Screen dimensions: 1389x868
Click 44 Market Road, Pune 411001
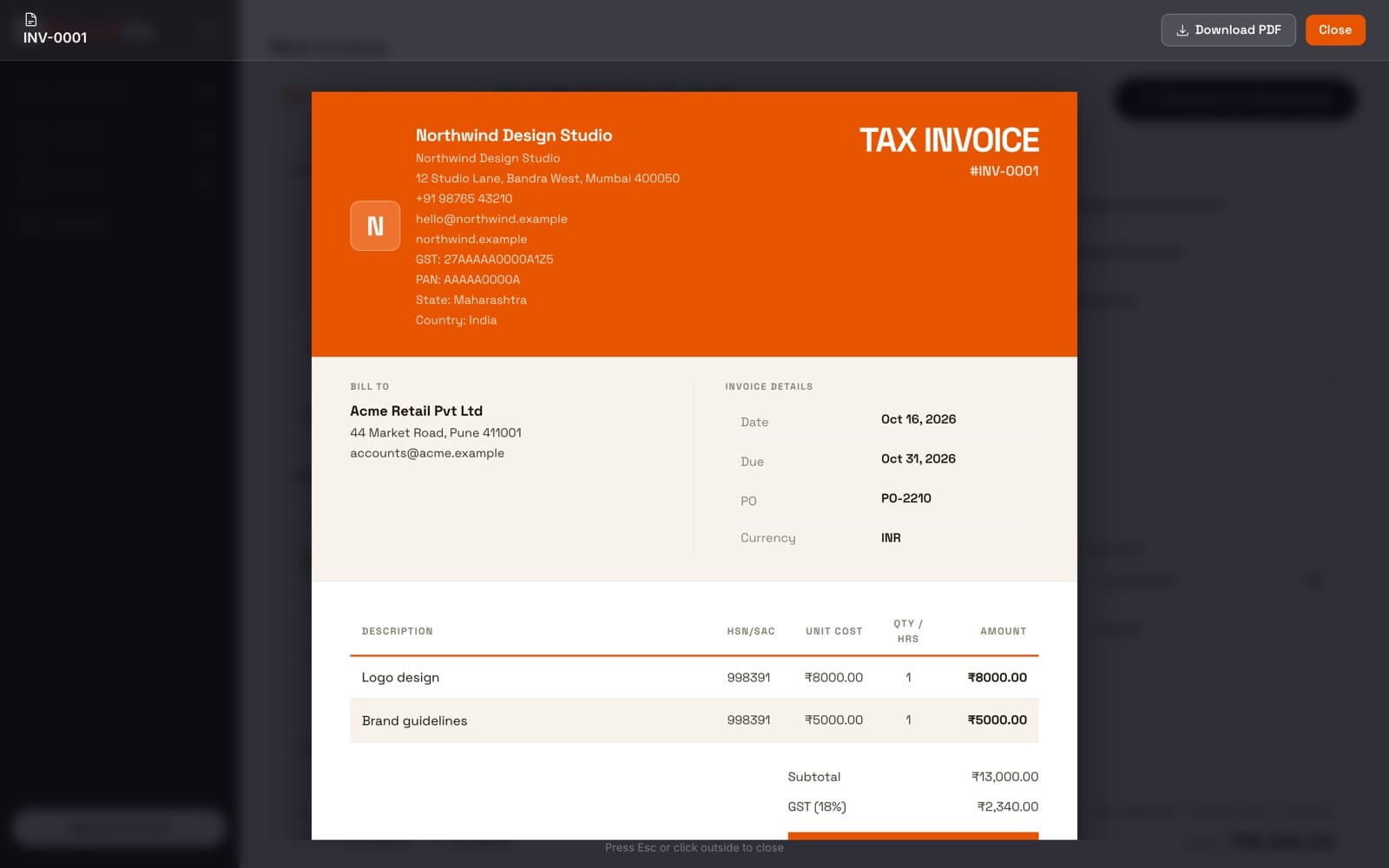pos(436,432)
